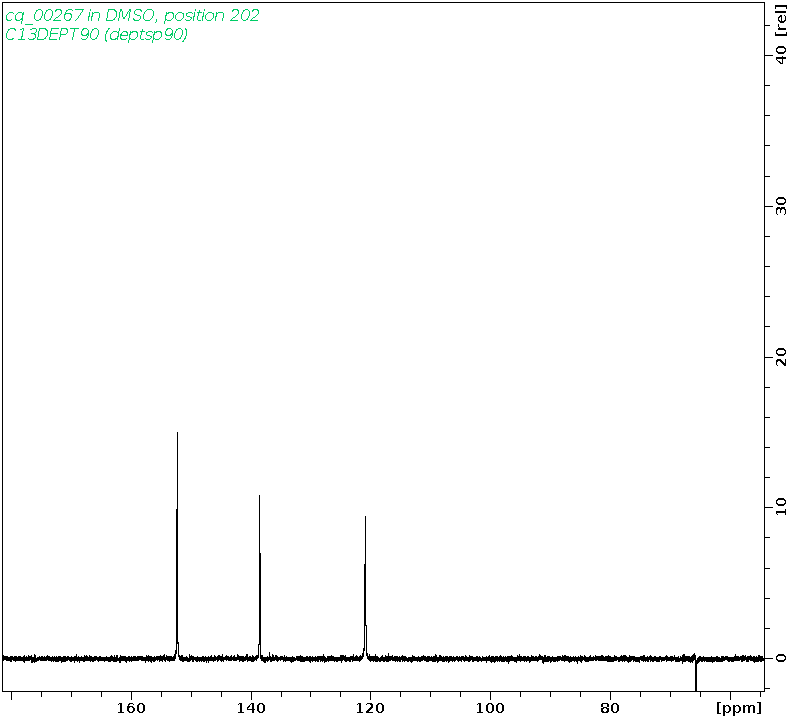Screen dimensions: 795x720
Task: Click the 30 tick label on intensity axis
Action: (x=781, y=206)
